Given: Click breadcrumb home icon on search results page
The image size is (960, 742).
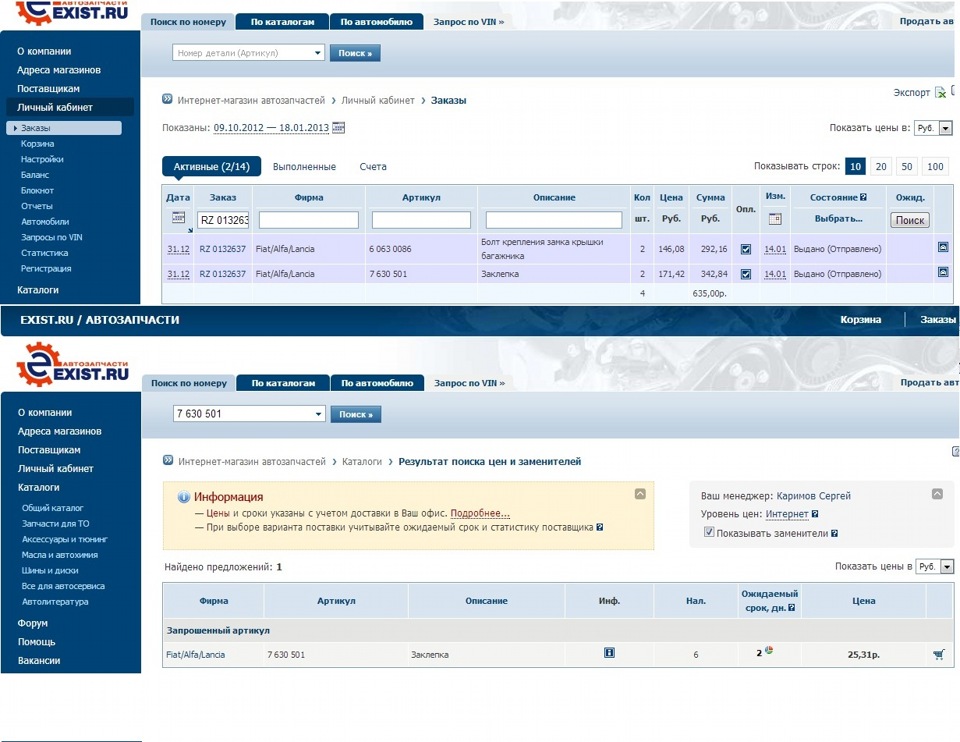Looking at the screenshot, I should [168, 460].
